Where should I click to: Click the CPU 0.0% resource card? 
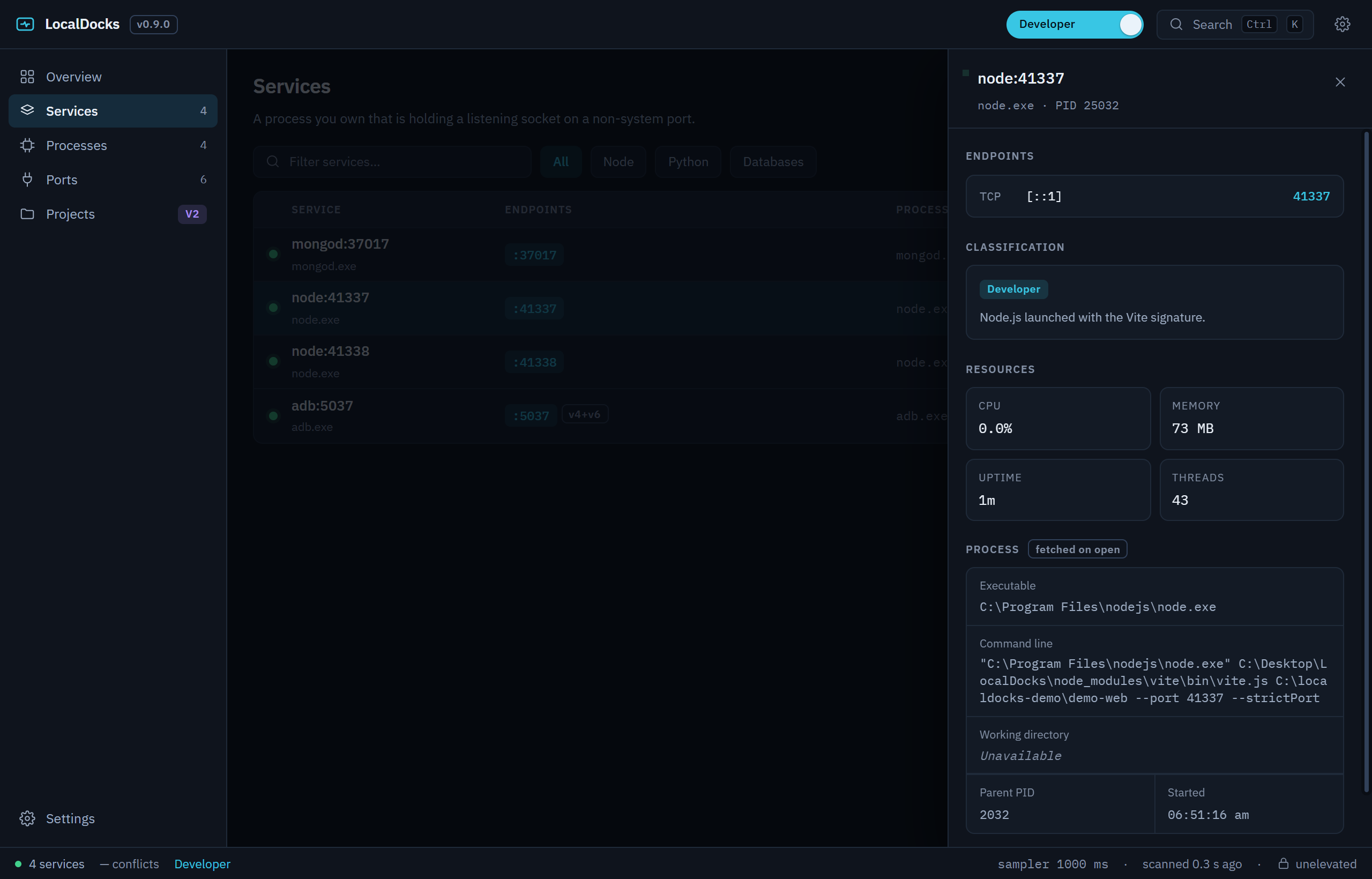[1057, 419]
